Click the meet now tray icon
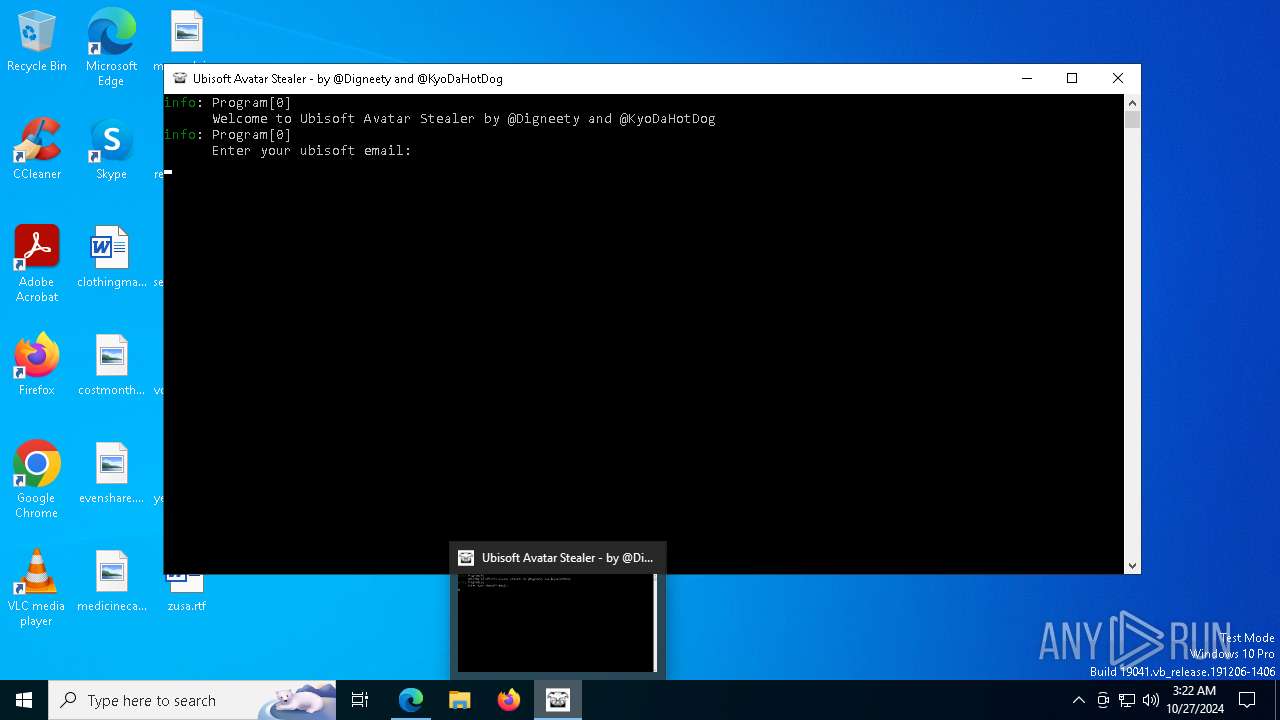 click(1103, 700)
